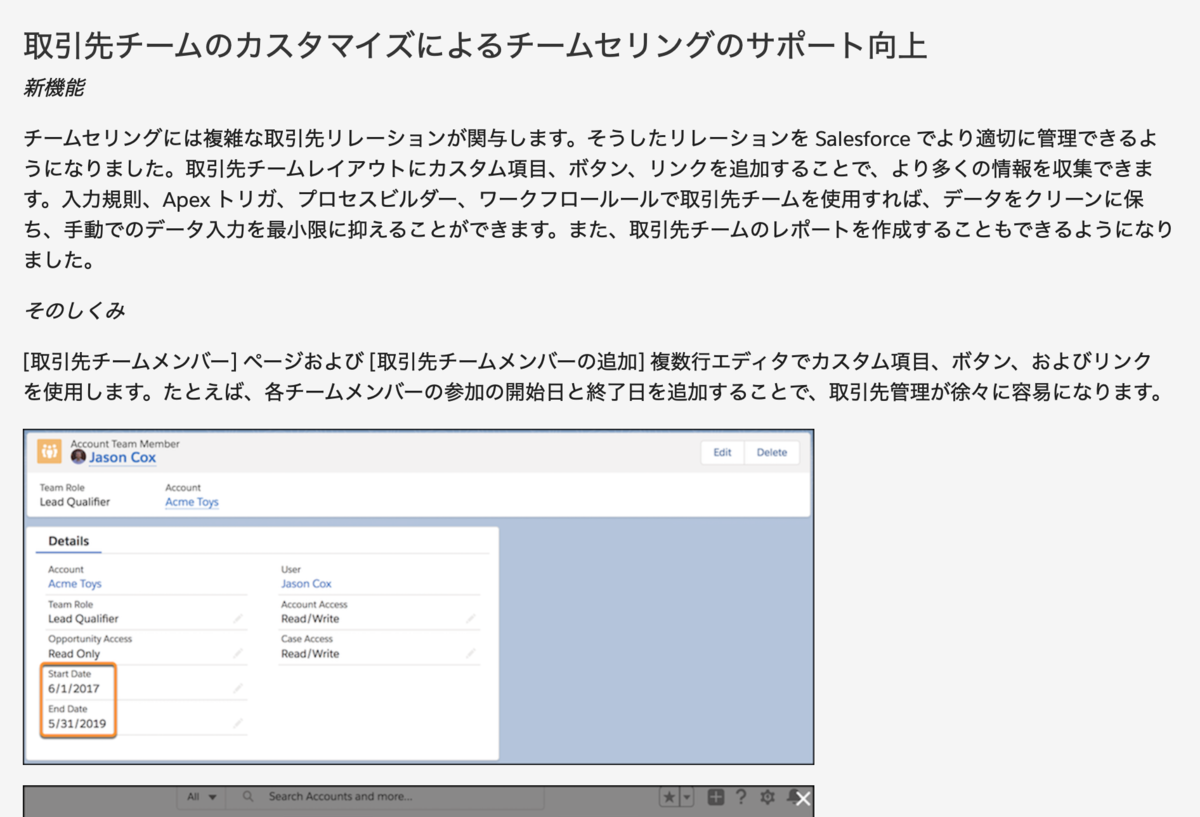Click the help question mark icon
This screenshot has height=817, width=1200.
pos(740,797)
